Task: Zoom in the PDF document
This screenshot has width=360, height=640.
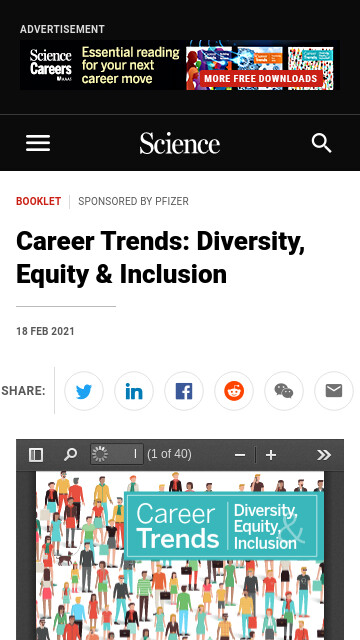Action: [271, 455]
